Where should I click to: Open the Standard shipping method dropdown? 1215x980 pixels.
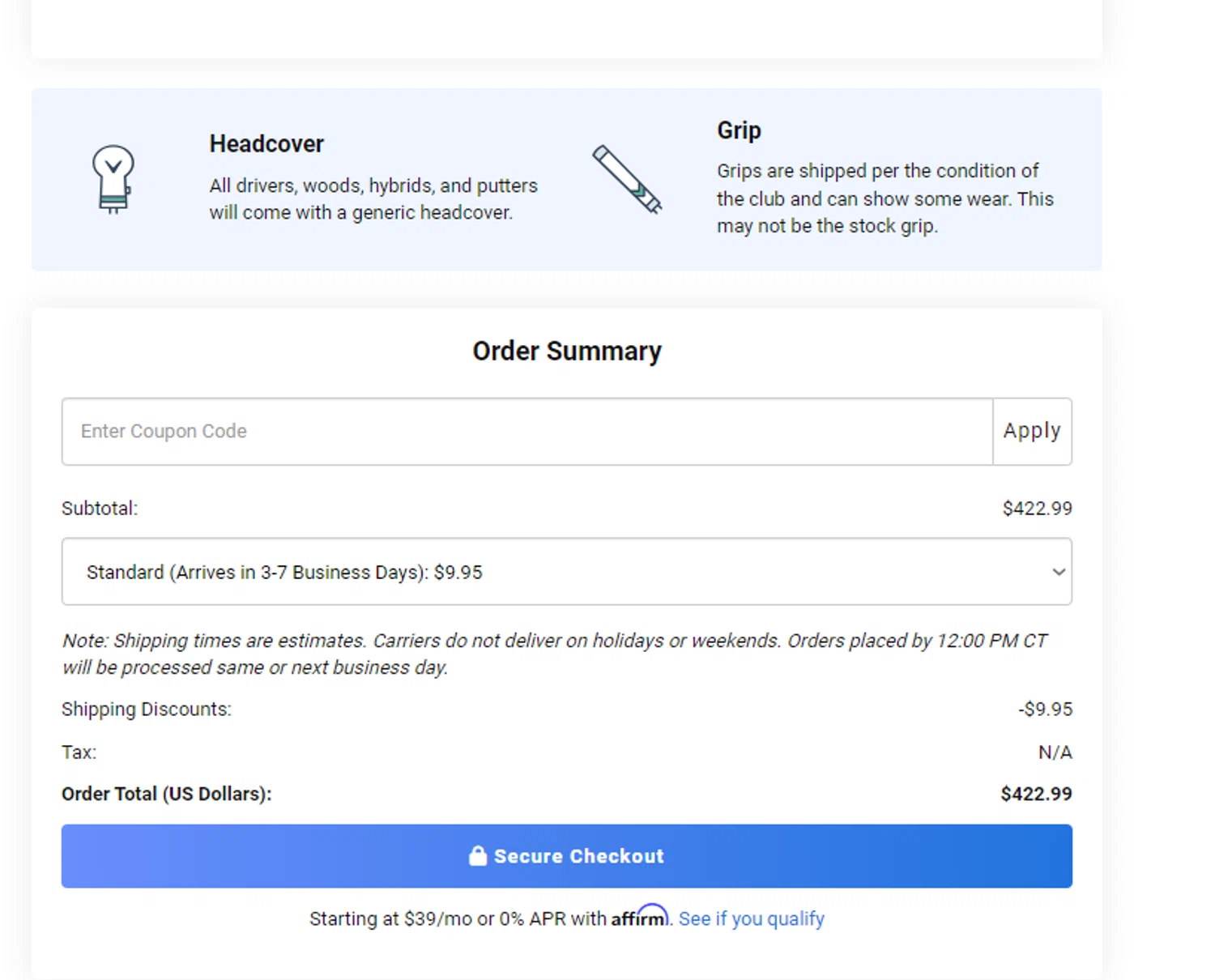coord(566,572)
